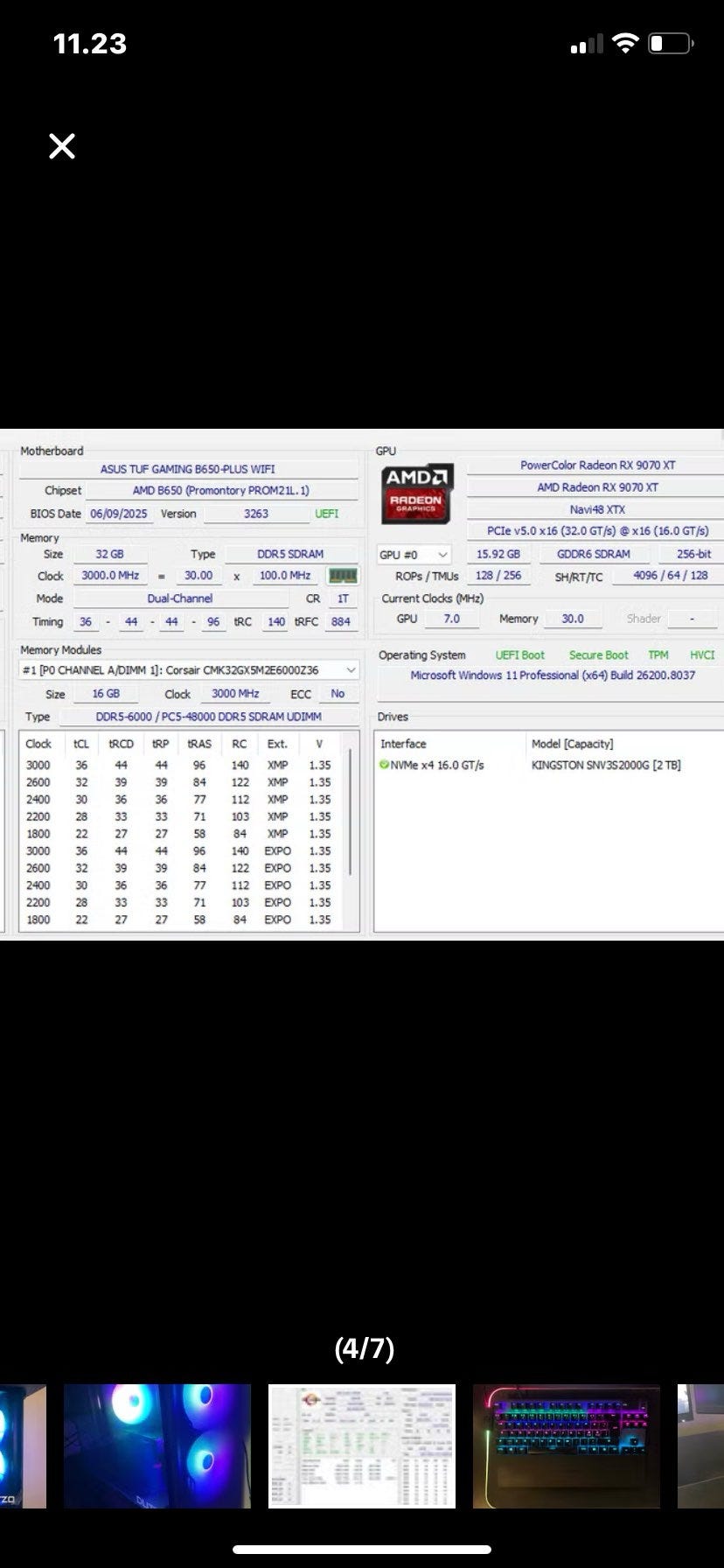Click XMP in the 2600 clock row
The image size is (724, 1568).
[277, 782]
